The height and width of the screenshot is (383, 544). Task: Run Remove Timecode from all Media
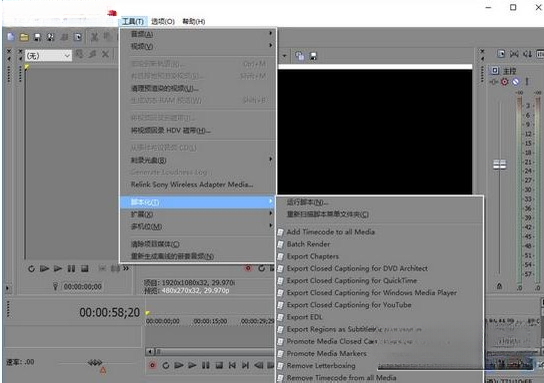tap(380, 378)
